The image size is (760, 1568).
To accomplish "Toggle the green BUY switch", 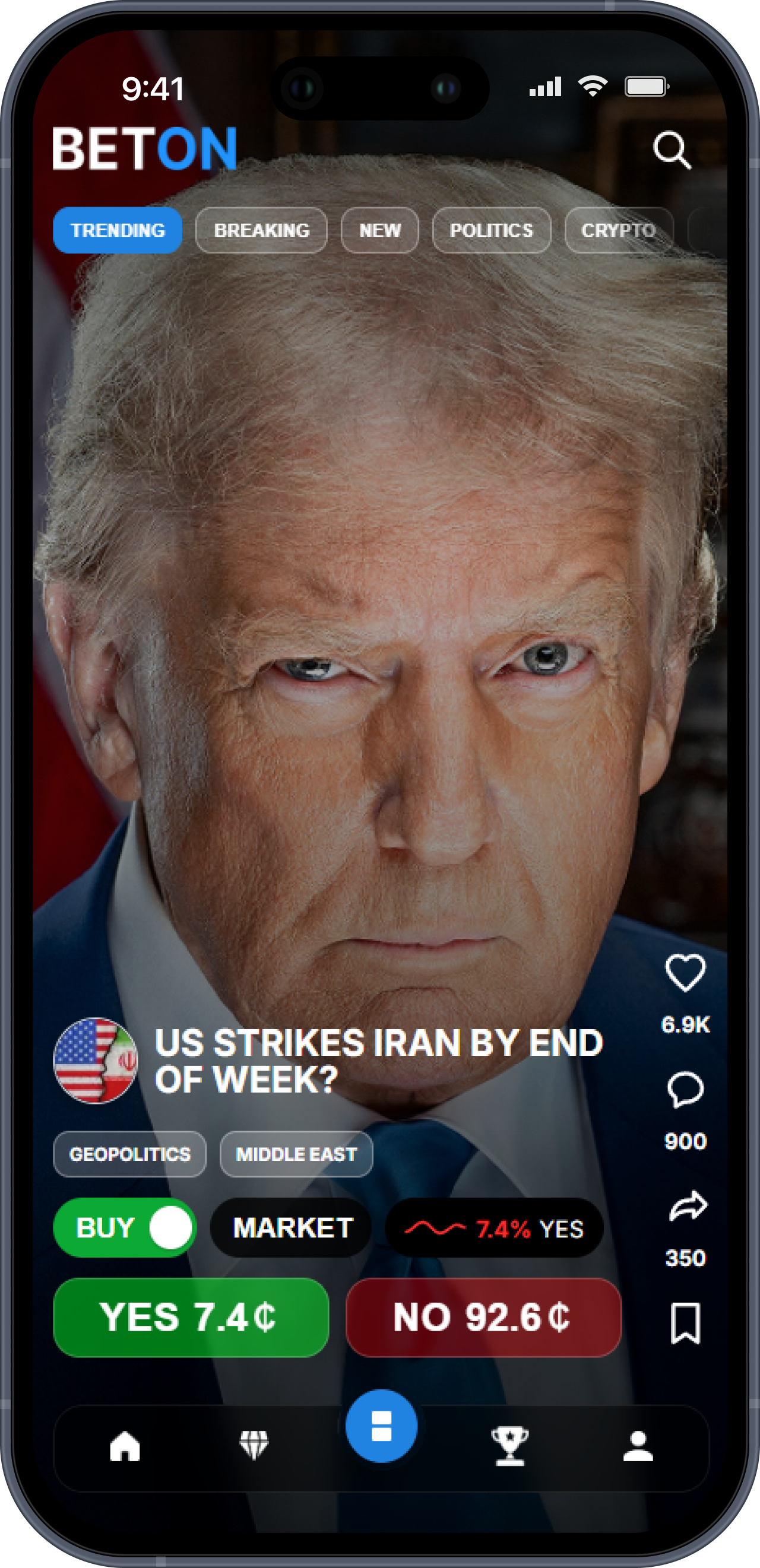I will point(125,1228).
